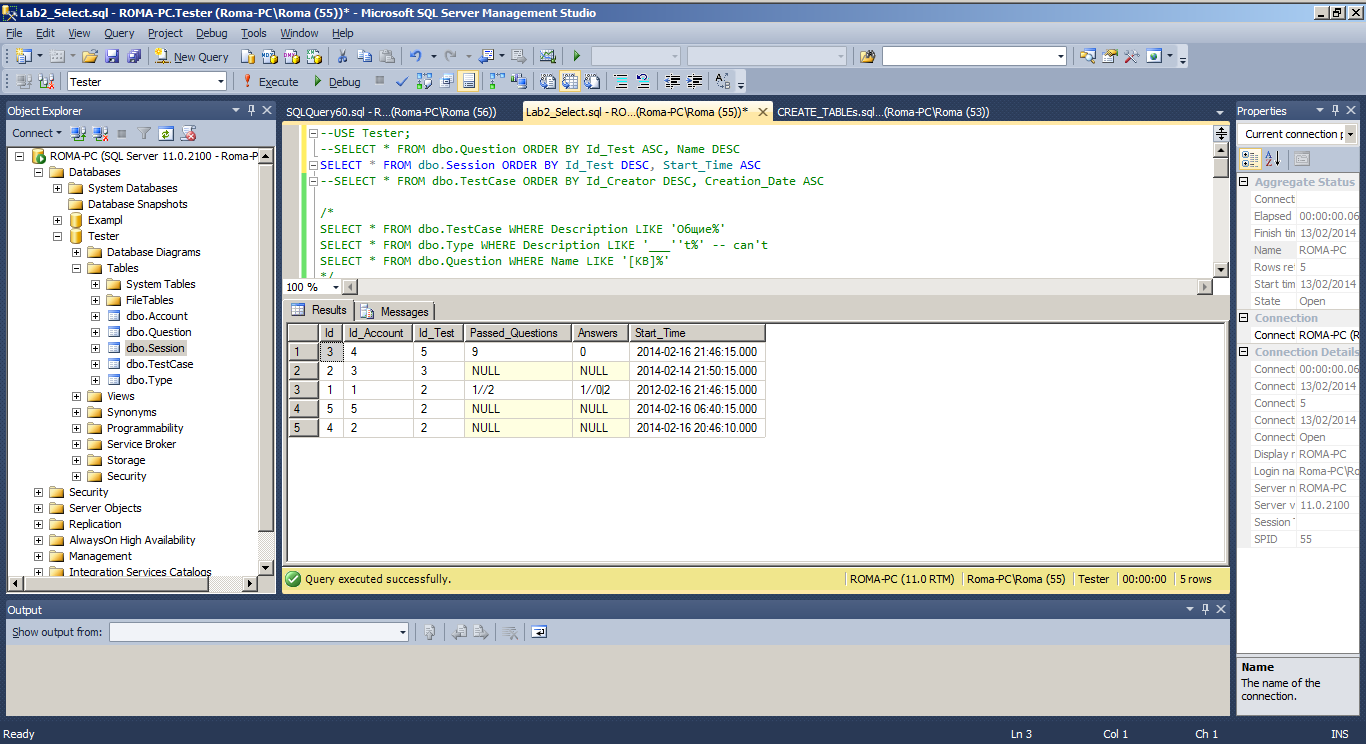Sort Properties alphabetically with A-Z icon
The image size is (1366, 744).
1272,158
